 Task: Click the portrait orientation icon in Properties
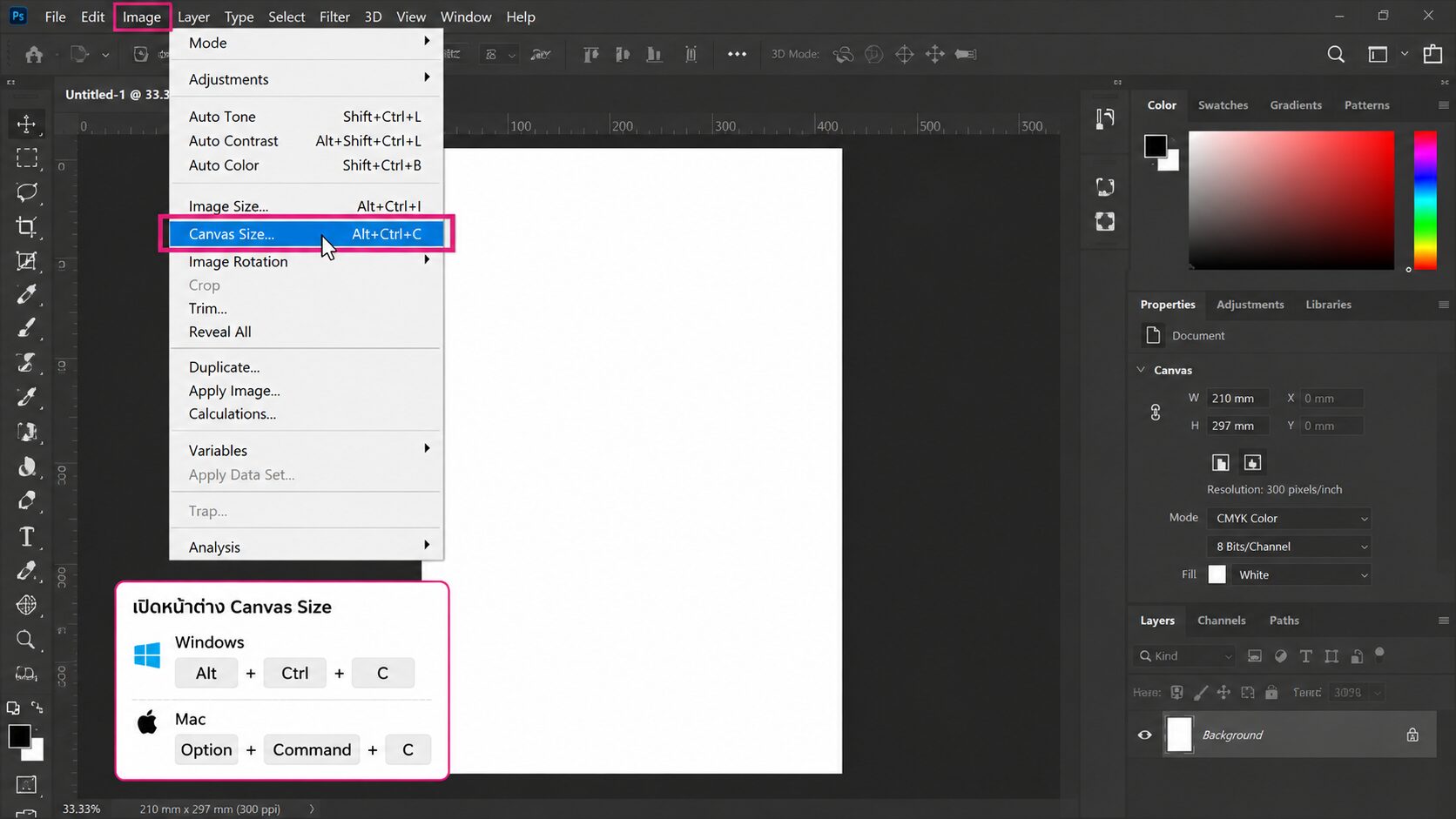click(x=1221, y=462)
